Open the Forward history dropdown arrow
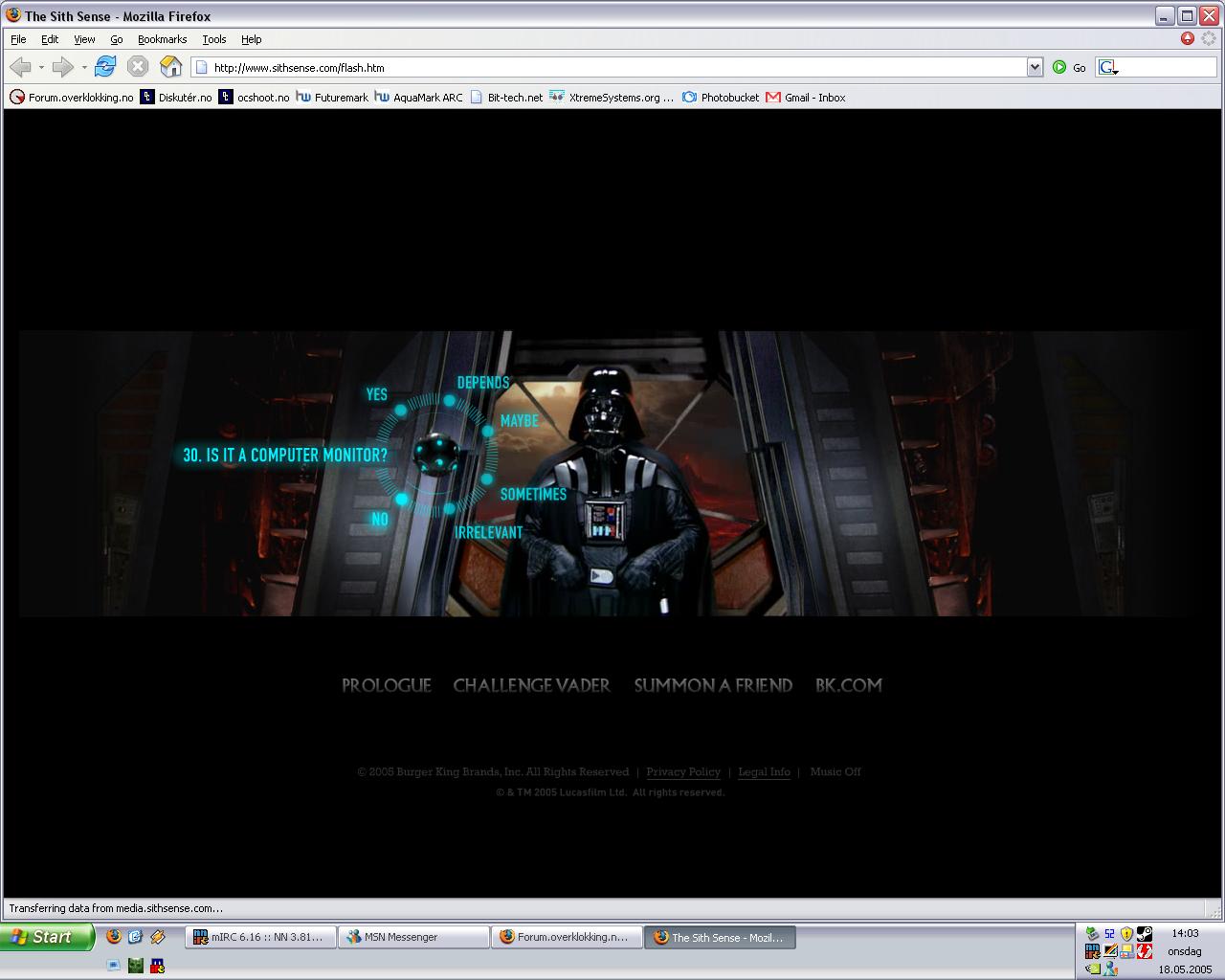 pyautogui.click(x=84, y=68)
